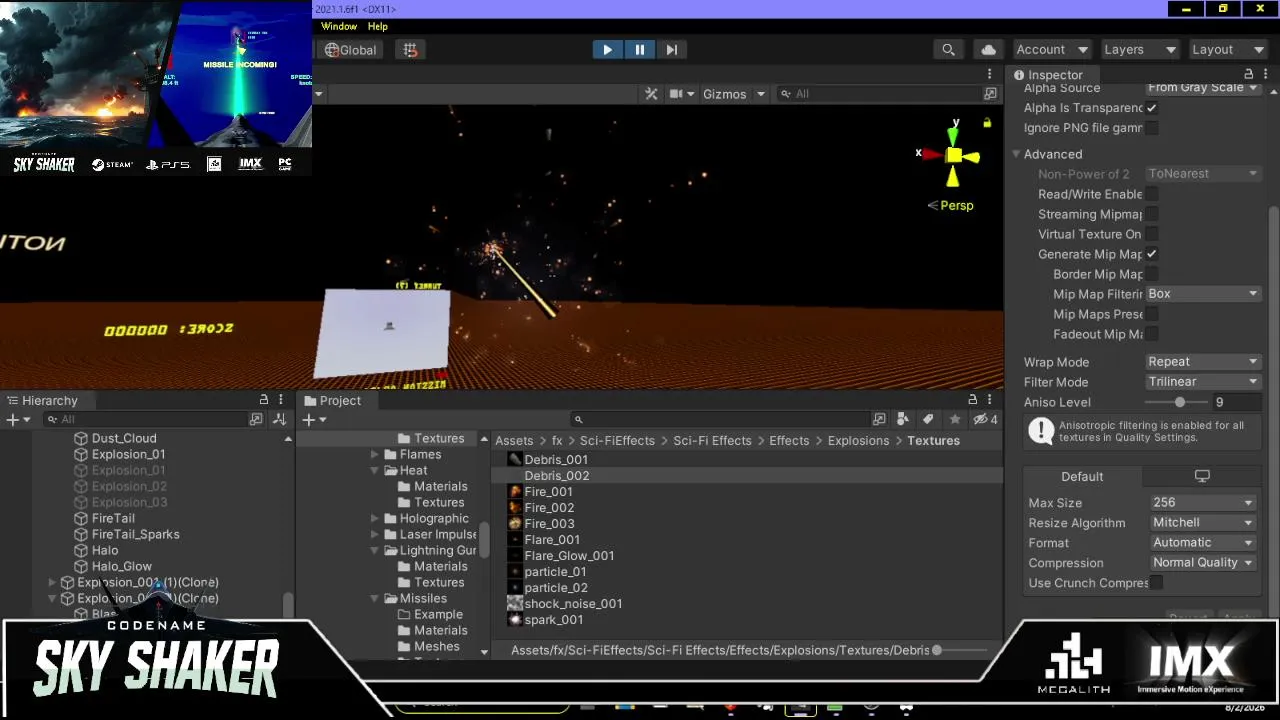
Task: Toggle the Global handle rotation button
Action: pyautogui.click(x=351, y=49)
